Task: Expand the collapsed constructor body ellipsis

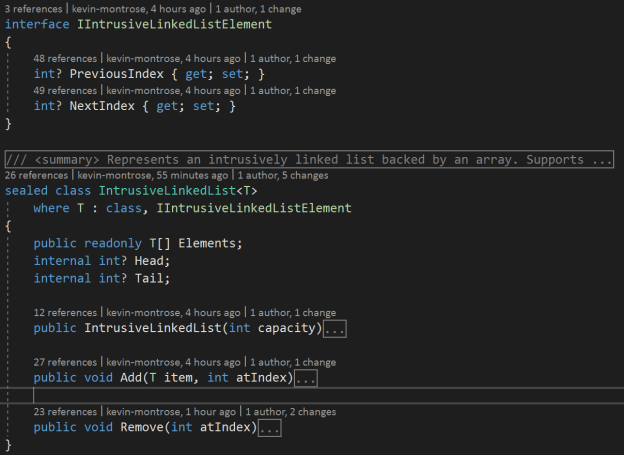Action: click(335, 328)
